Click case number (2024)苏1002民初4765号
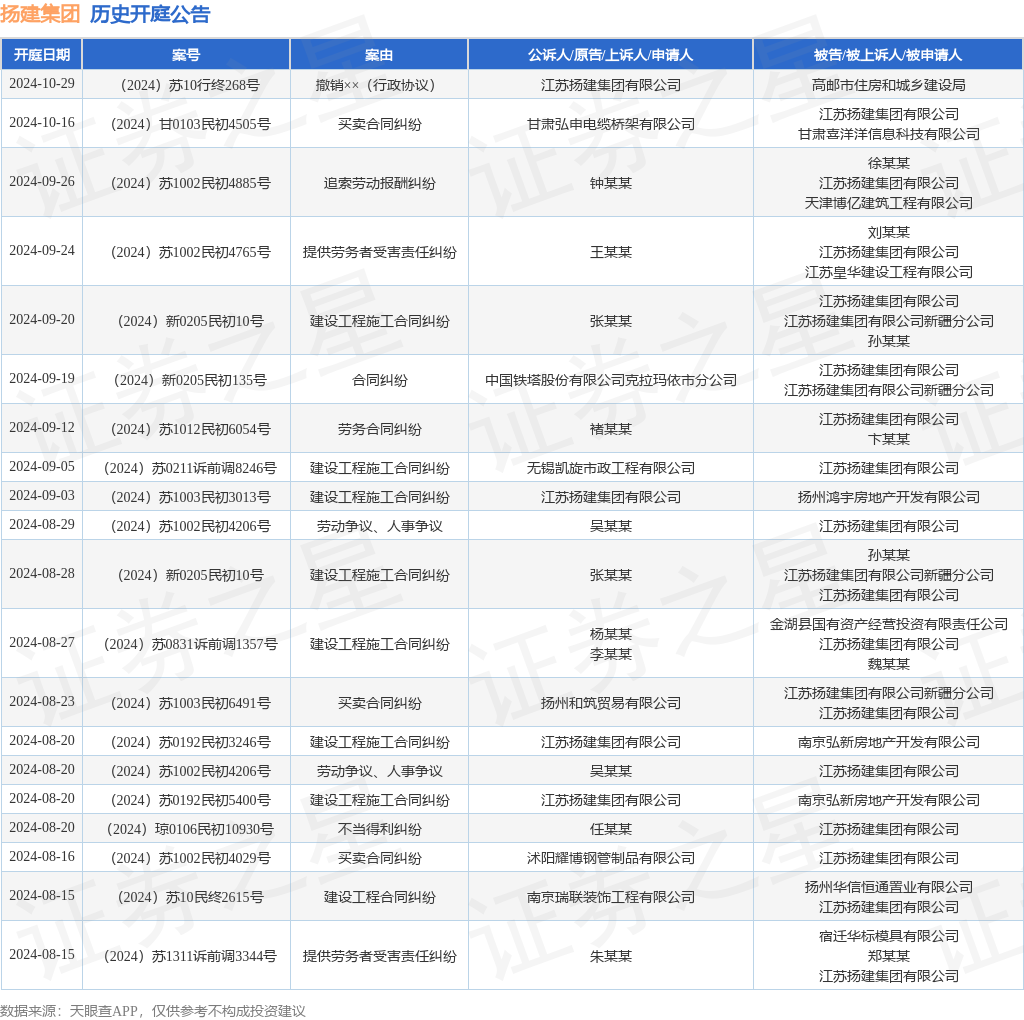Image resolution: width=1024 pixels, height=1020 pixels. 186,252
